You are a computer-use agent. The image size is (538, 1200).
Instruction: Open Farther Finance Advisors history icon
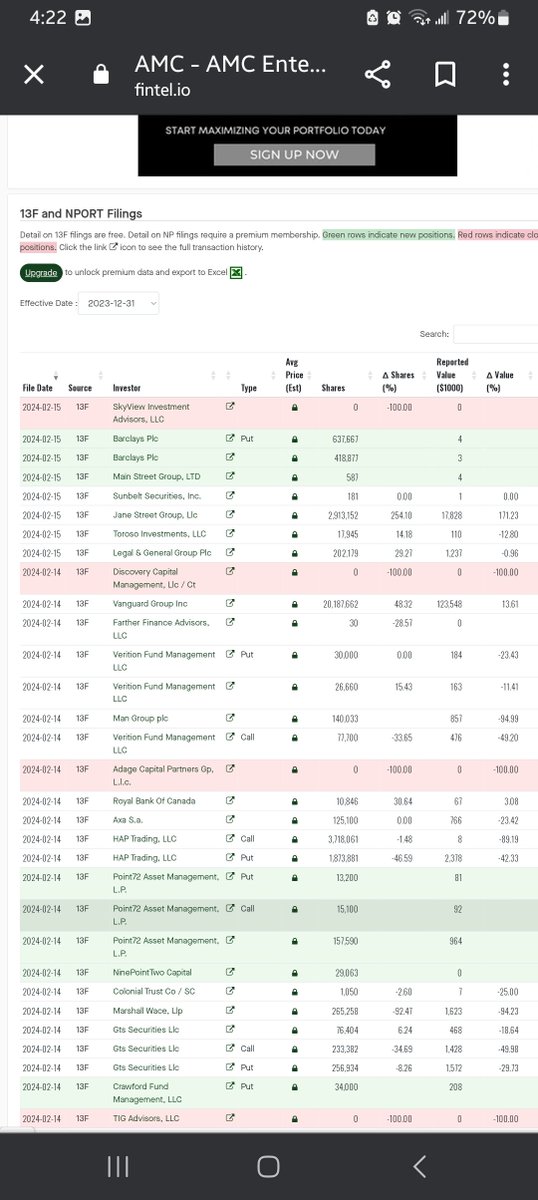[231, 623]
